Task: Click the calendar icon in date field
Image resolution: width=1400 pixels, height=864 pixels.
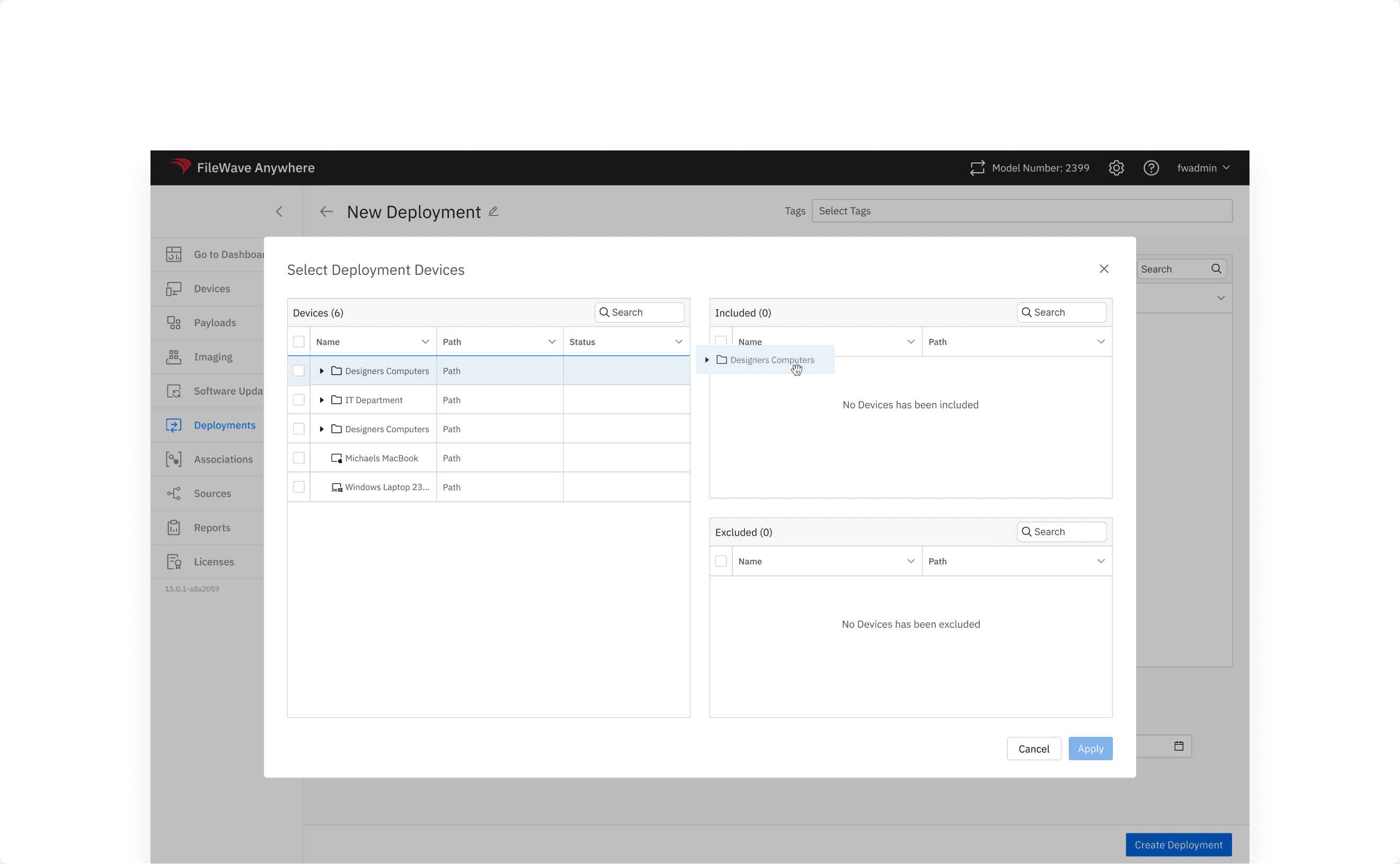Action: coord(1179,746)
